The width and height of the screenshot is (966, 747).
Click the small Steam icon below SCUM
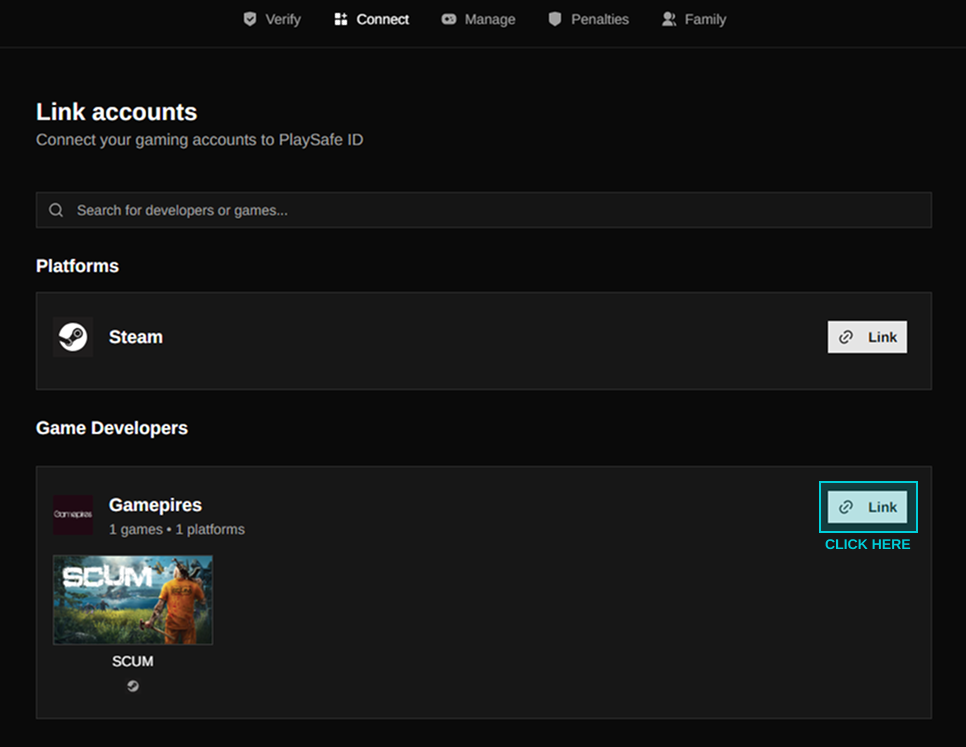pos(133,686)
